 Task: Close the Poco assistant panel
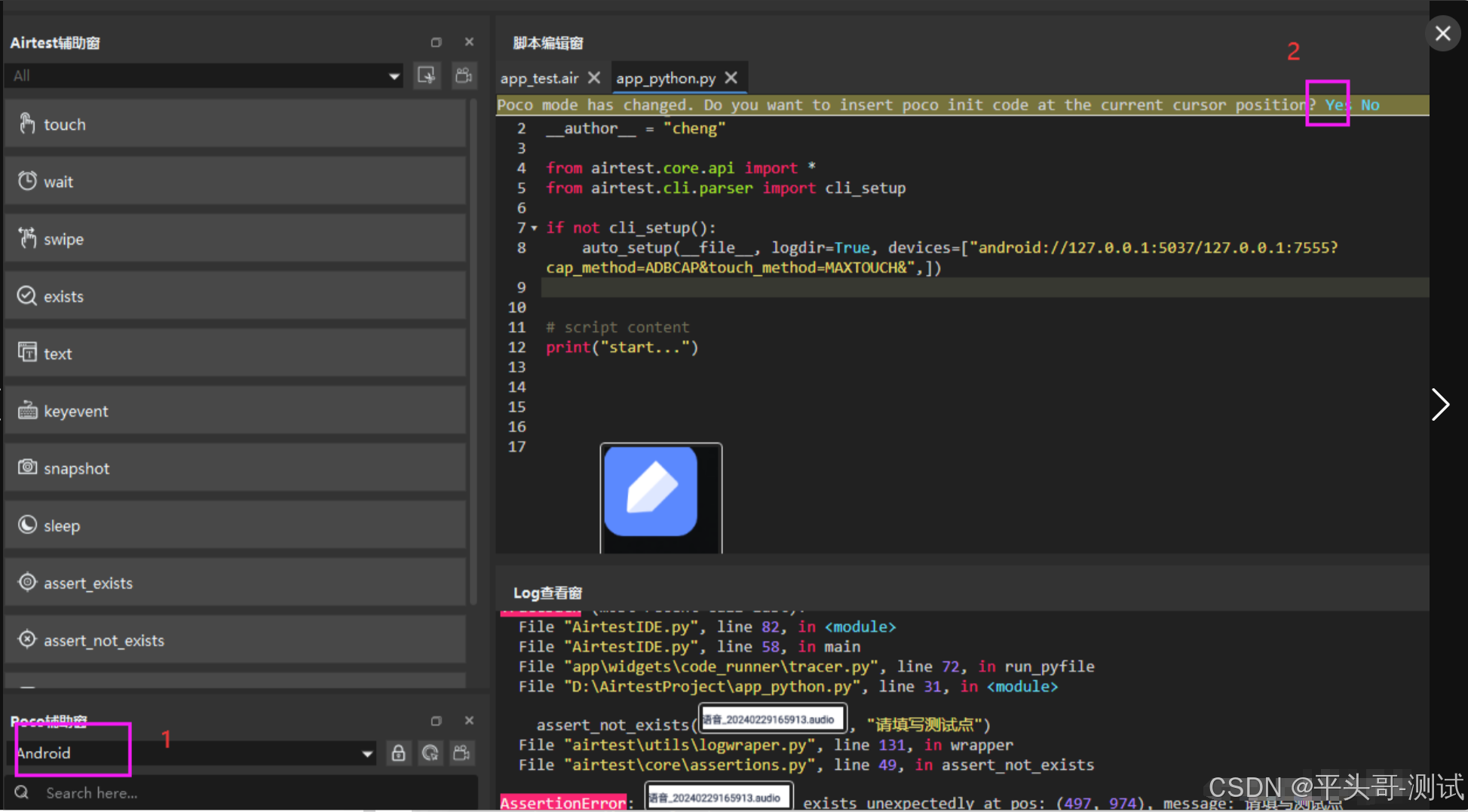coord(469,721)
